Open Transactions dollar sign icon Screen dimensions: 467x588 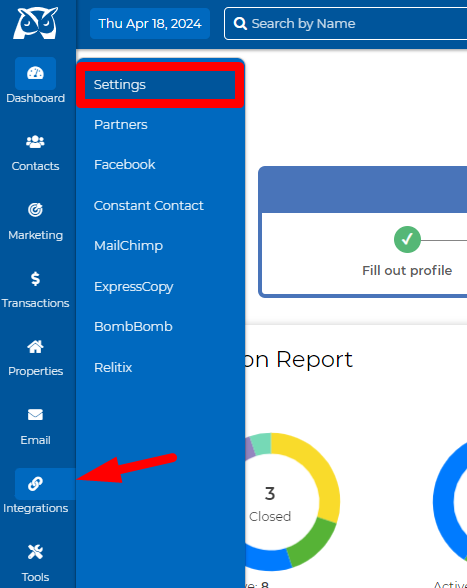35,279
